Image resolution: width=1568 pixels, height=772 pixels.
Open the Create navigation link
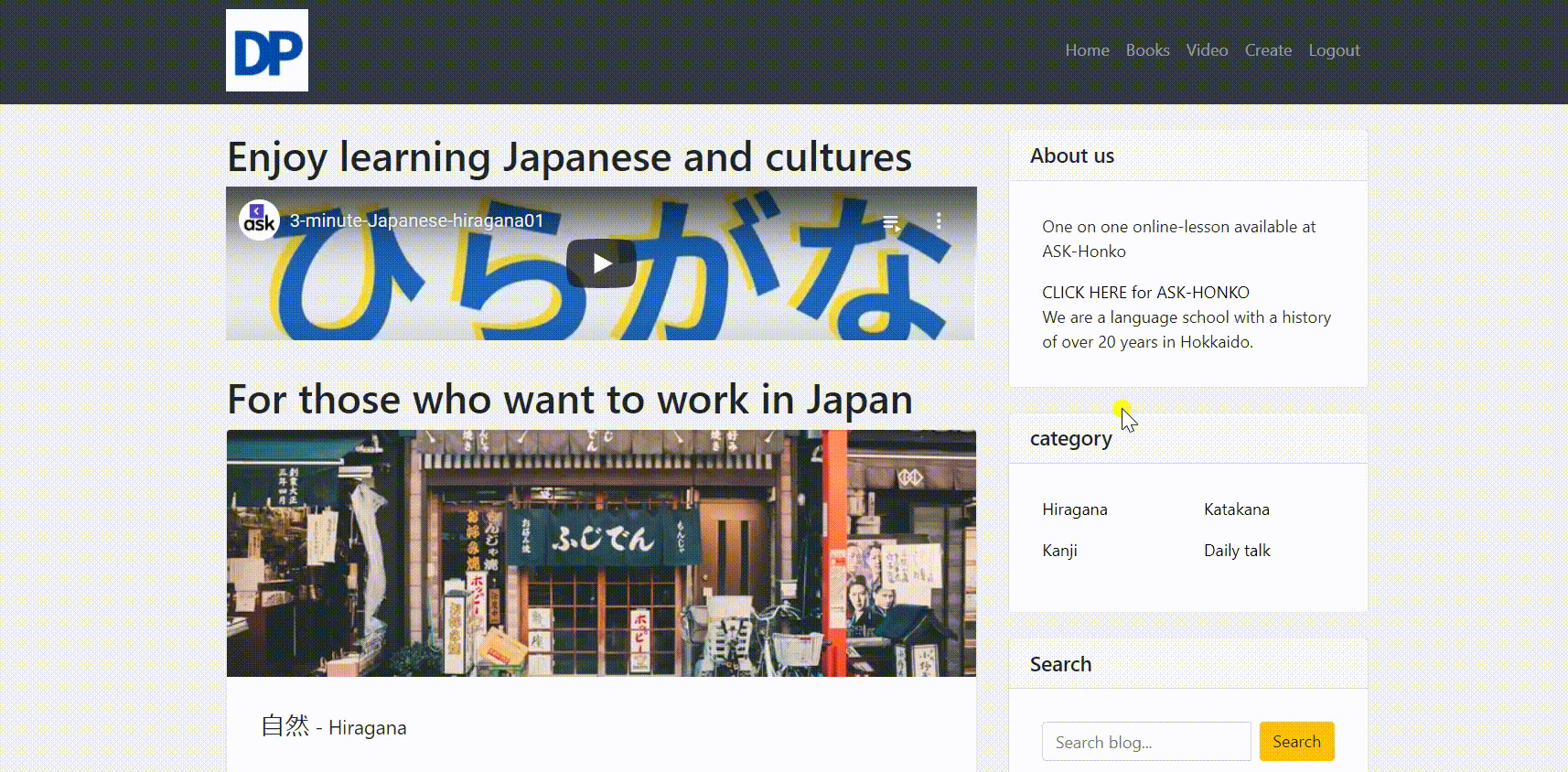[x=1268, y=50]
